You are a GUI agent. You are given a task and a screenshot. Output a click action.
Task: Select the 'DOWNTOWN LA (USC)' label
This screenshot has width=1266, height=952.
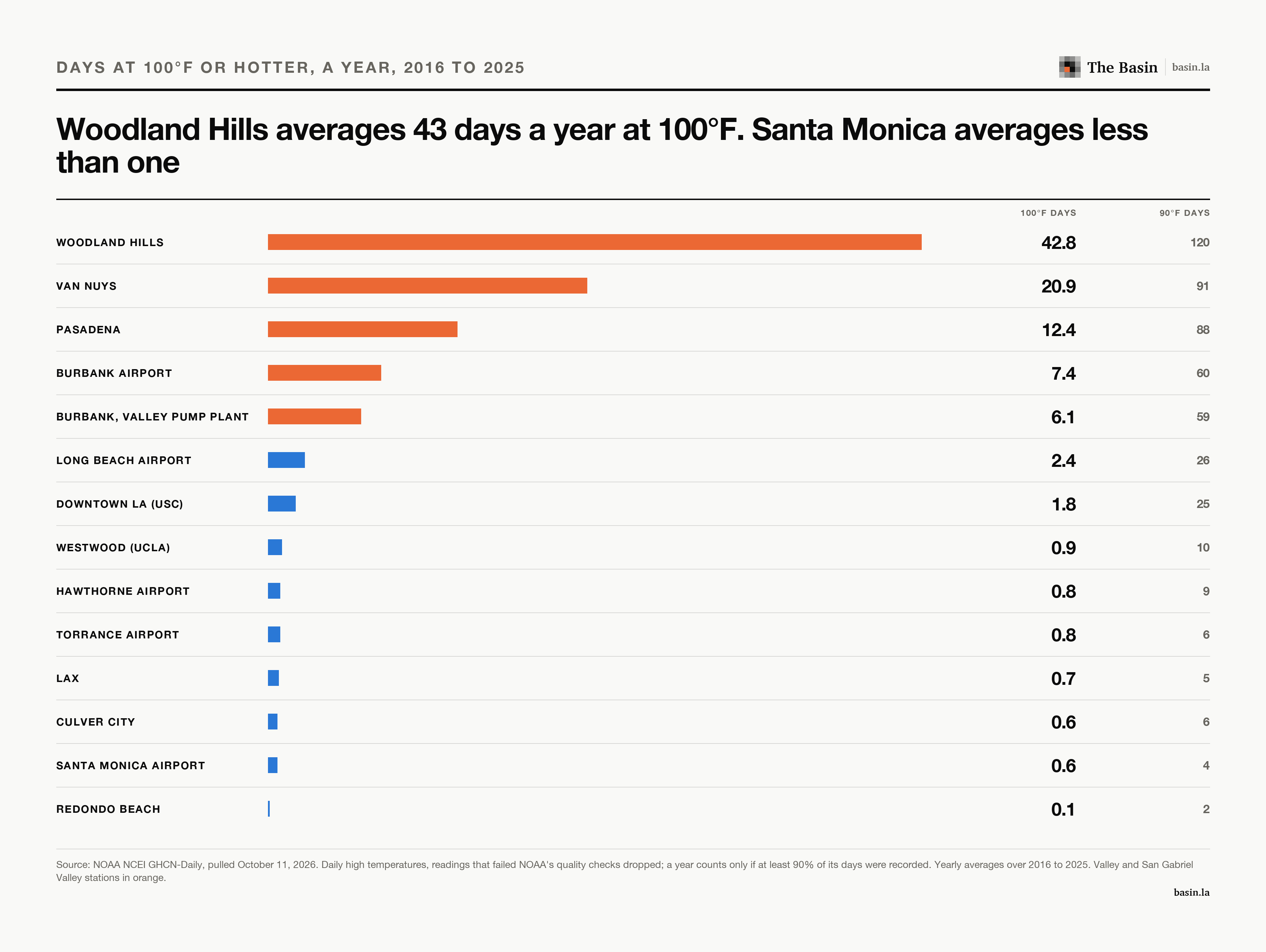120,504
